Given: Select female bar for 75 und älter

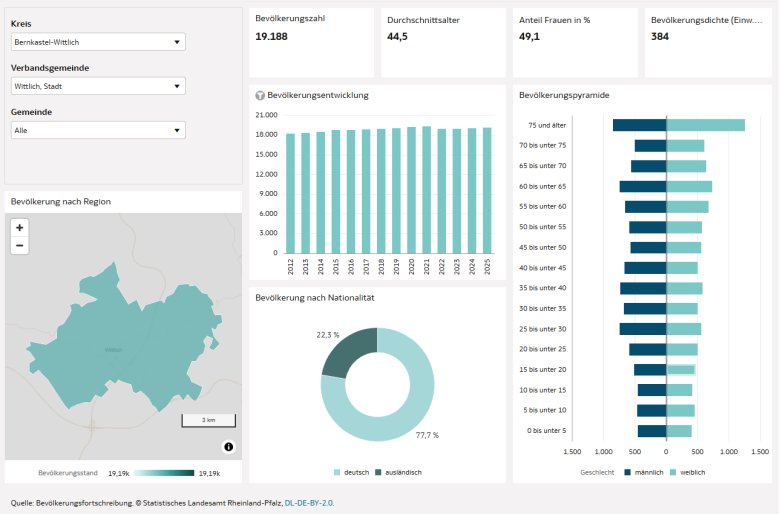Looking at the screenshot, I should coord(705,125).
